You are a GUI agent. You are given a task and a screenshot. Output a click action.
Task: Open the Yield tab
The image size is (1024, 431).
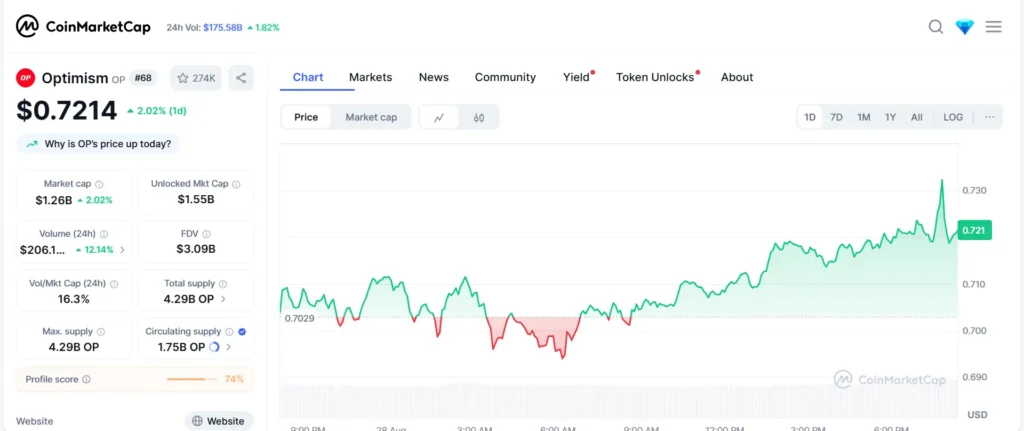578,77
